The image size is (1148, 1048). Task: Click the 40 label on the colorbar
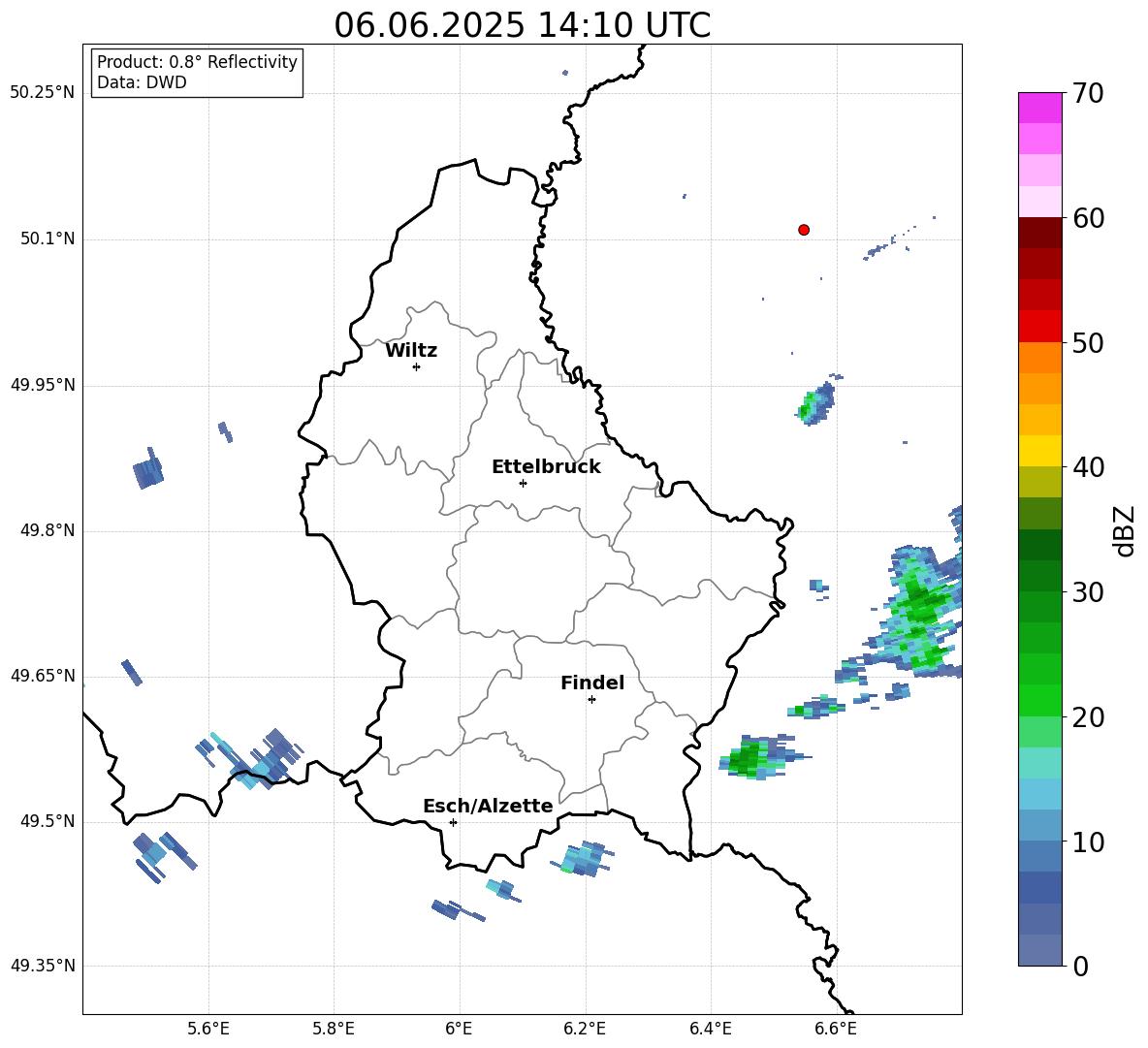(1088, 467)
